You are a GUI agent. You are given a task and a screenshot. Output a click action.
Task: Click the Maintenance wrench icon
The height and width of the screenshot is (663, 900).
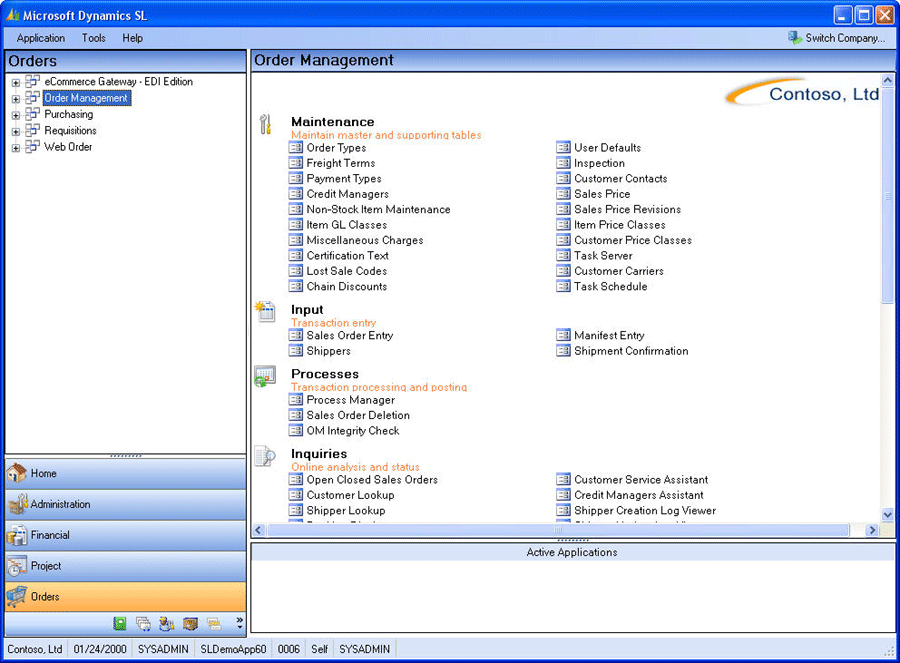click(x=266, y=124)
